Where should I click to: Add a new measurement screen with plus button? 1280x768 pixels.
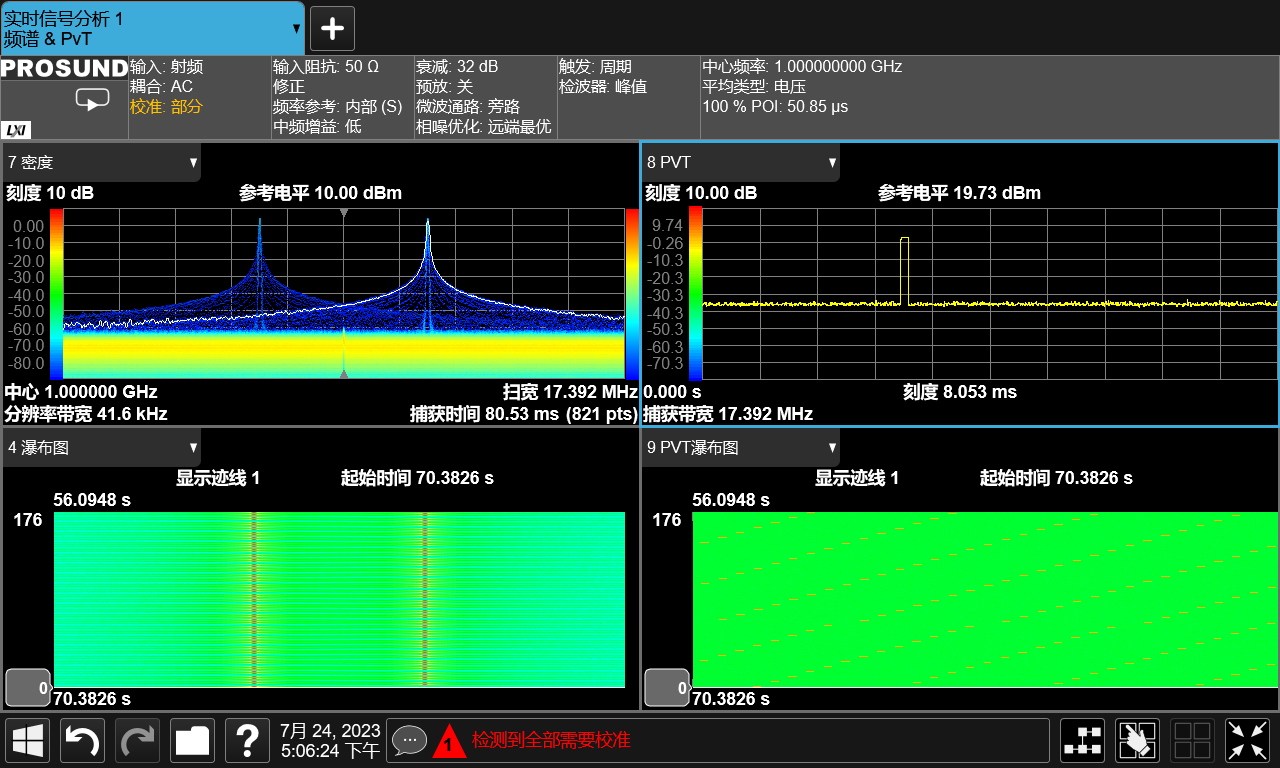tap(332, 28)
